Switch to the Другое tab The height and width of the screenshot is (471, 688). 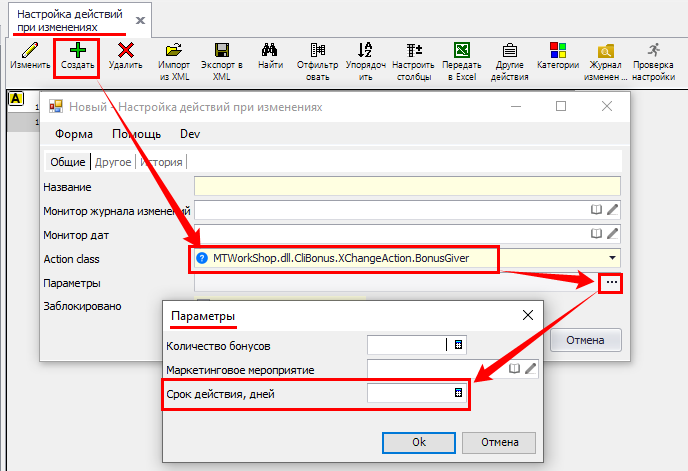pyautogui.click(x=113, y=162)
